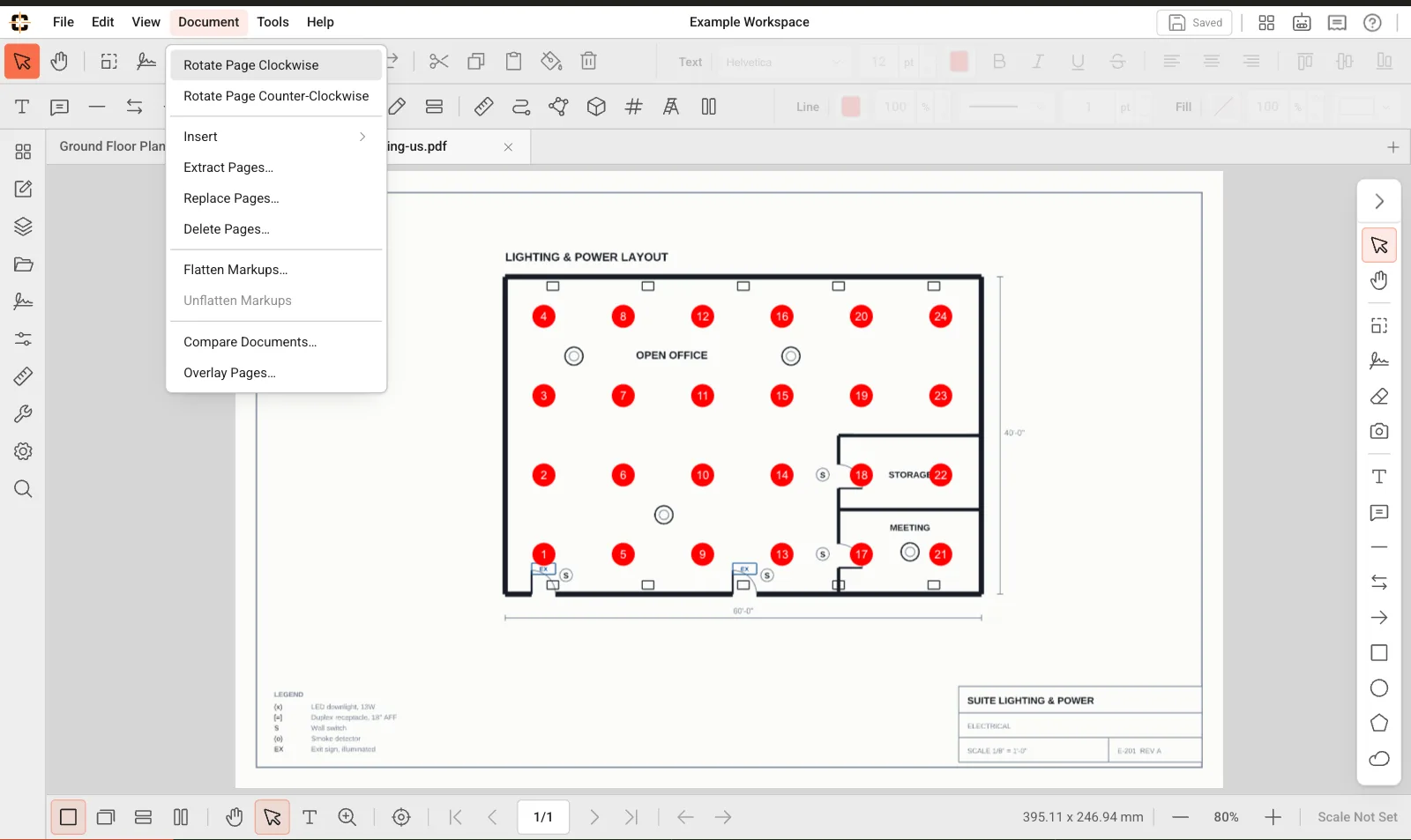Click the Copy icon in the toolbar
Image resolution: width=1411 pixels, height=840 pixels.
[x=476, y=62]
